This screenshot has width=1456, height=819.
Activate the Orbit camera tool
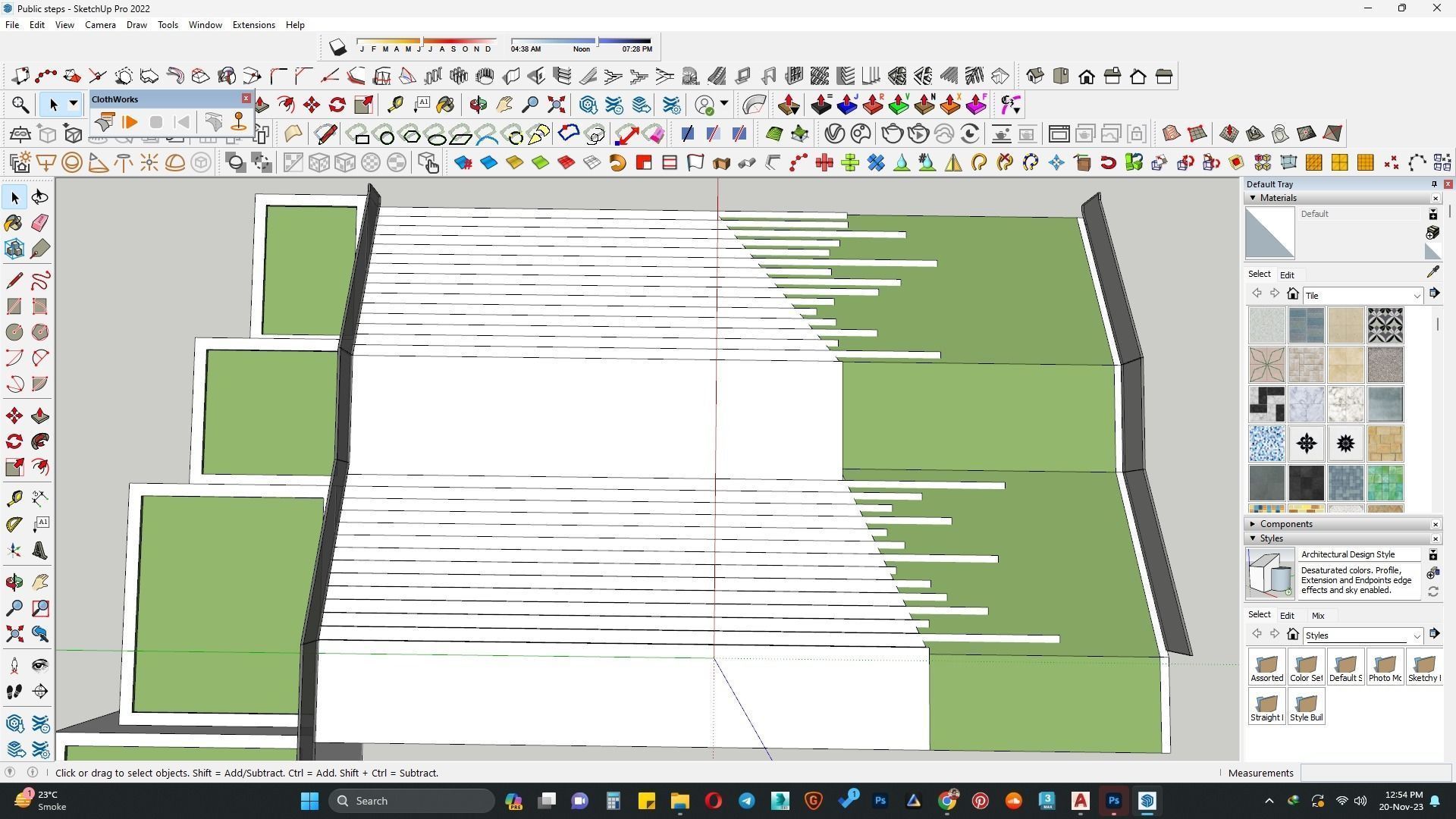pos(14,582)
